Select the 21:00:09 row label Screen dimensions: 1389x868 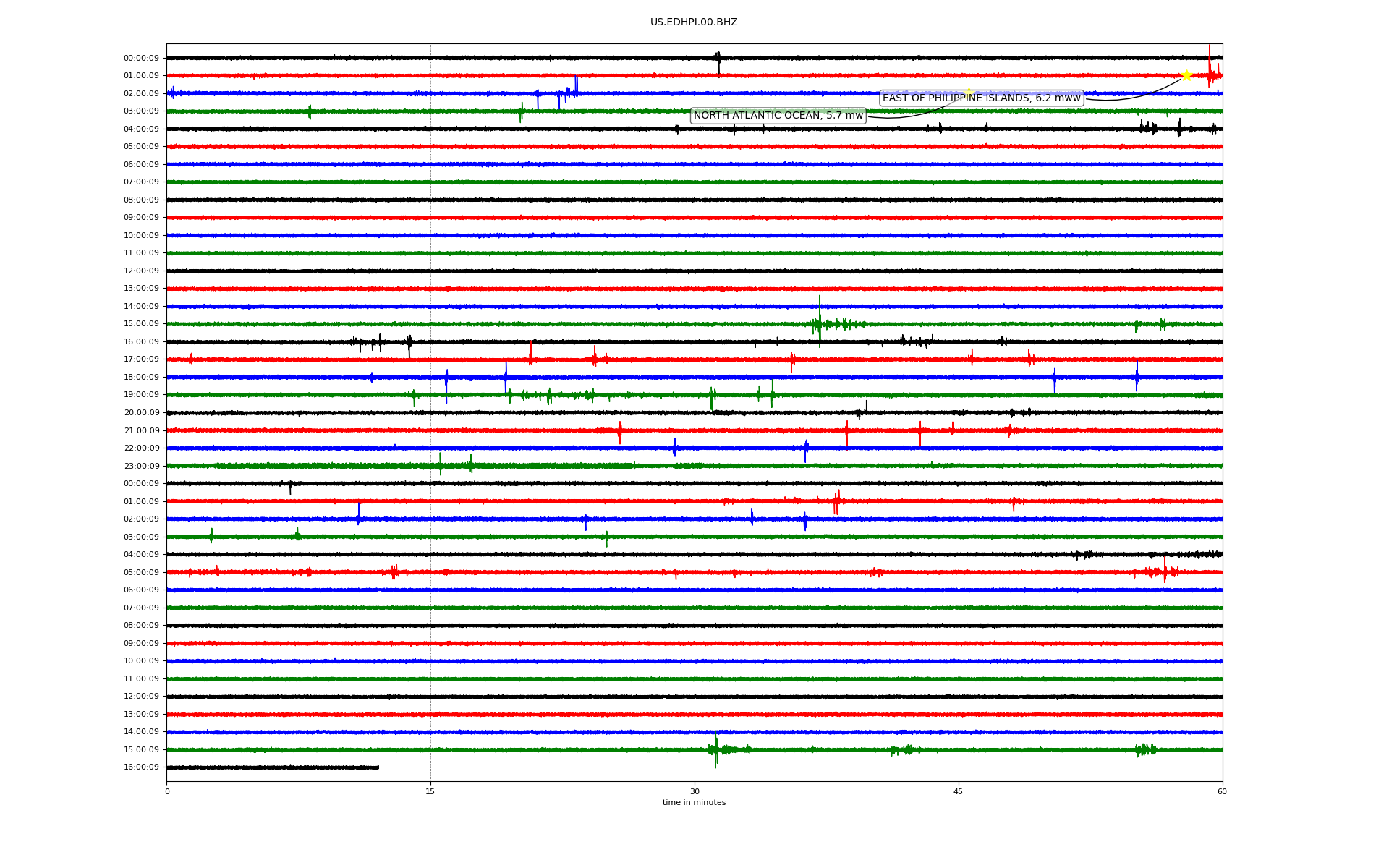141,431
